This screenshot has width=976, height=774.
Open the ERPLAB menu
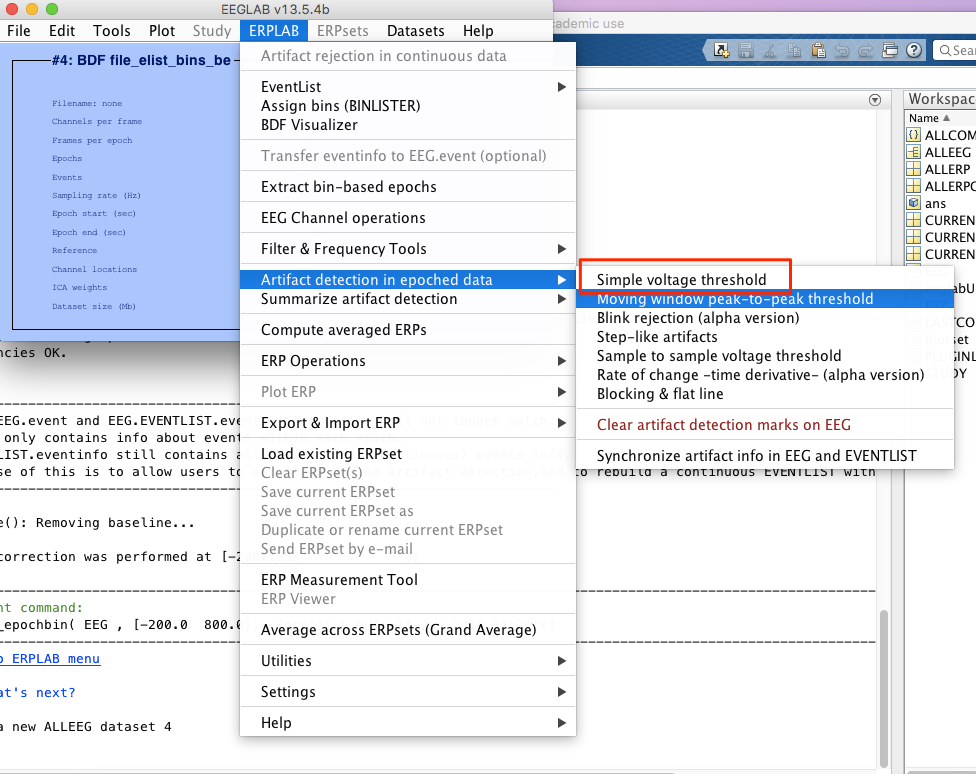(274, 31)
